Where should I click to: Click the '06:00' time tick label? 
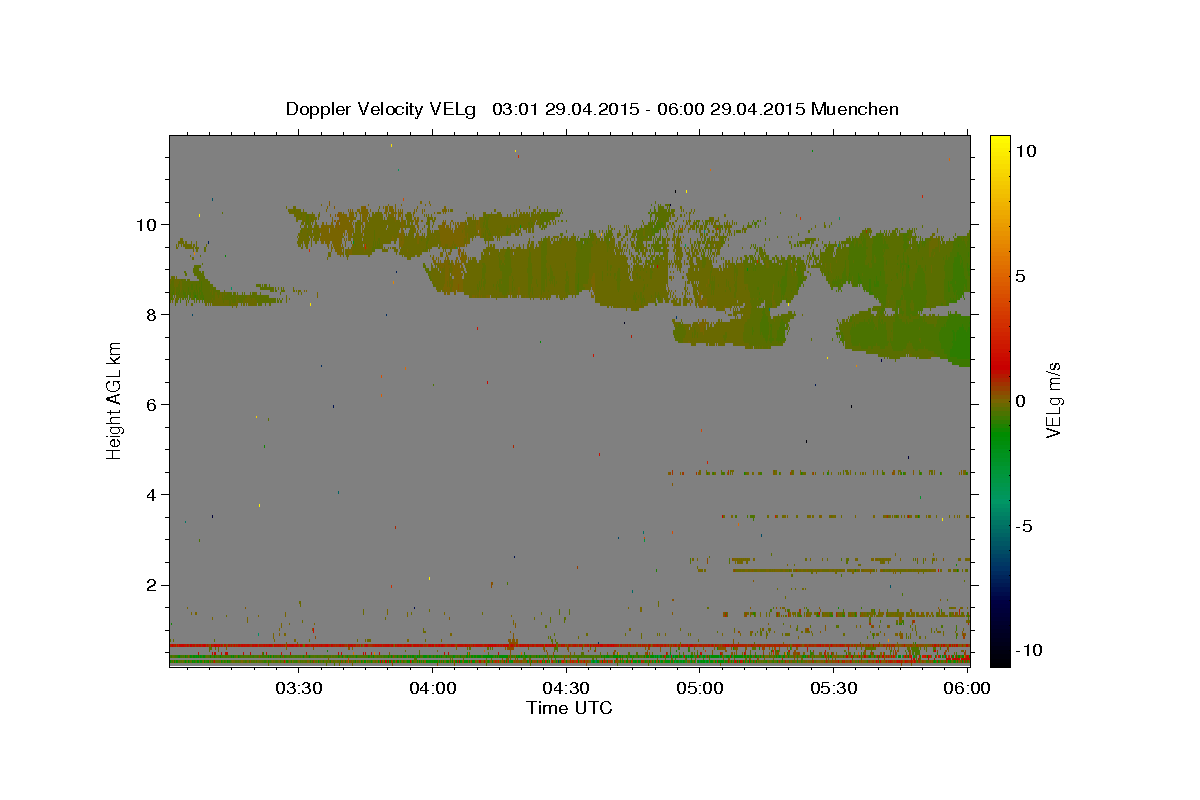(968, 688)
